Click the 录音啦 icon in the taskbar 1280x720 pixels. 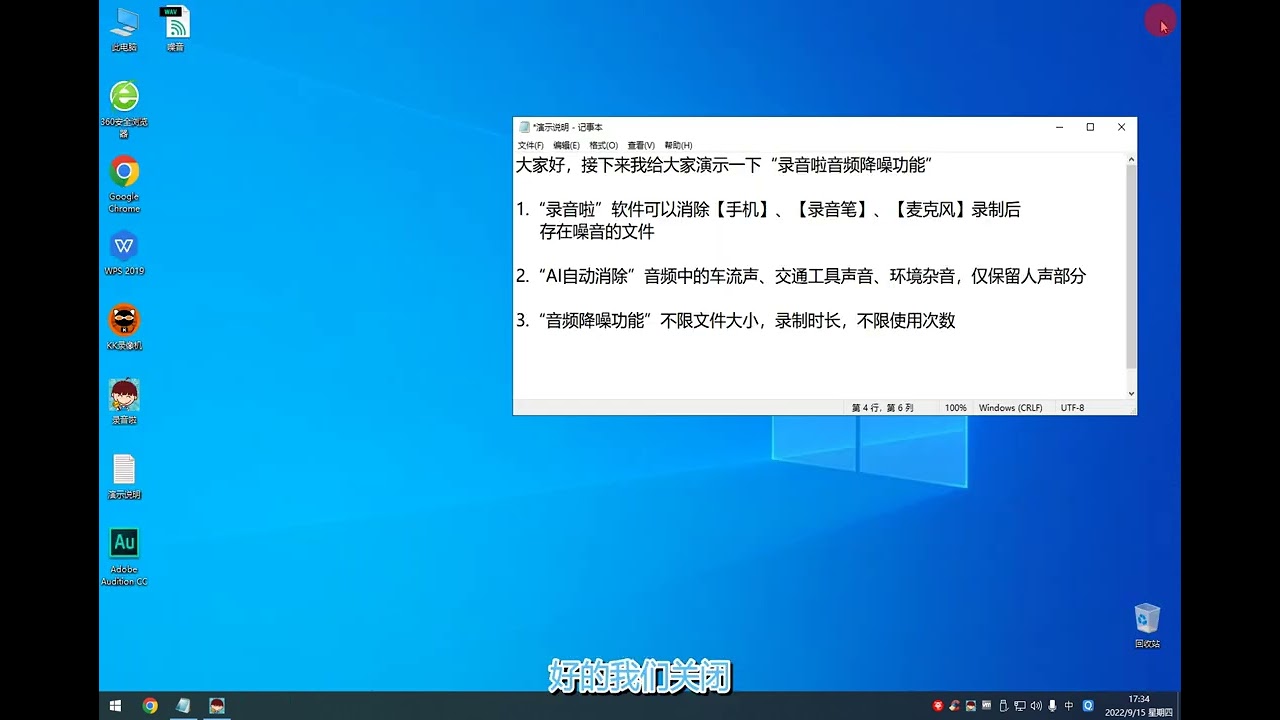pyautogui.click(x=216, y=706)
